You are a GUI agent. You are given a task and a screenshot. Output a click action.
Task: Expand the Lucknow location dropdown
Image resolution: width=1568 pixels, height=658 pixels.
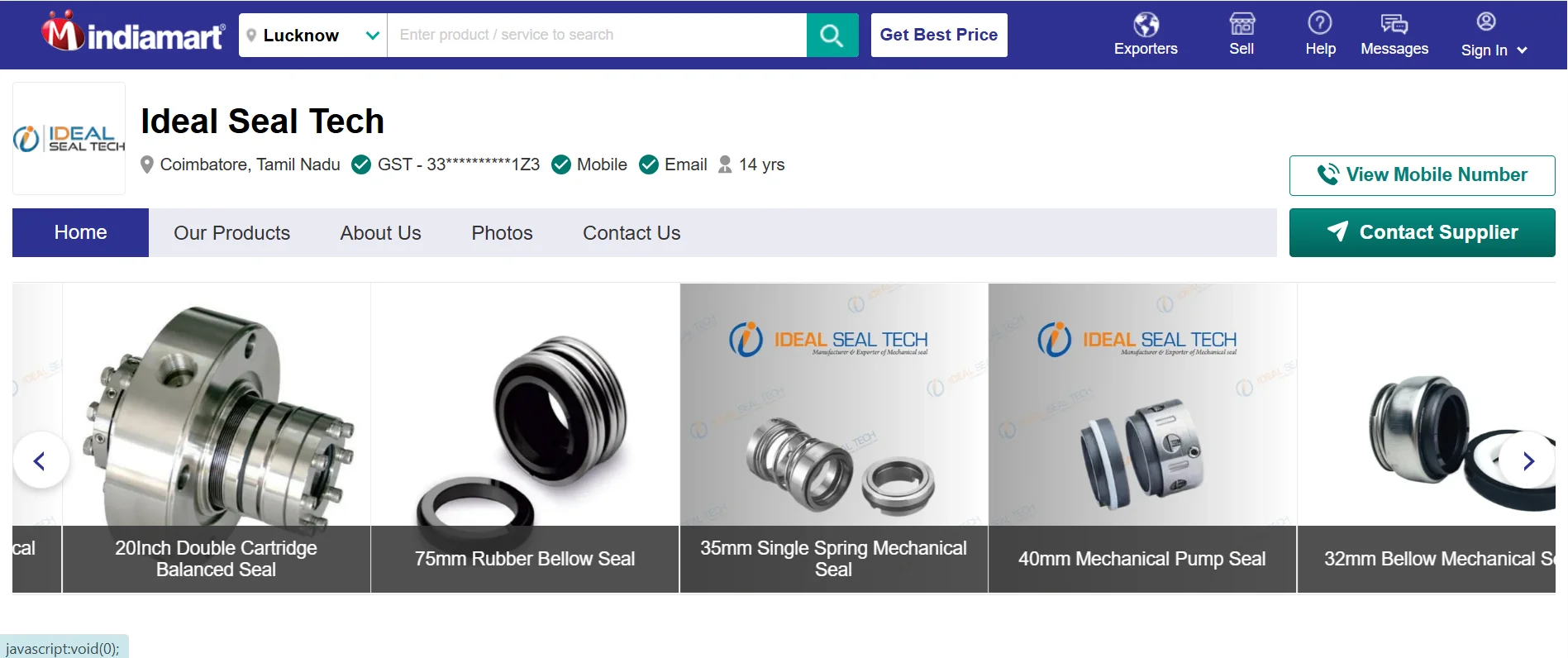(372, 35)
